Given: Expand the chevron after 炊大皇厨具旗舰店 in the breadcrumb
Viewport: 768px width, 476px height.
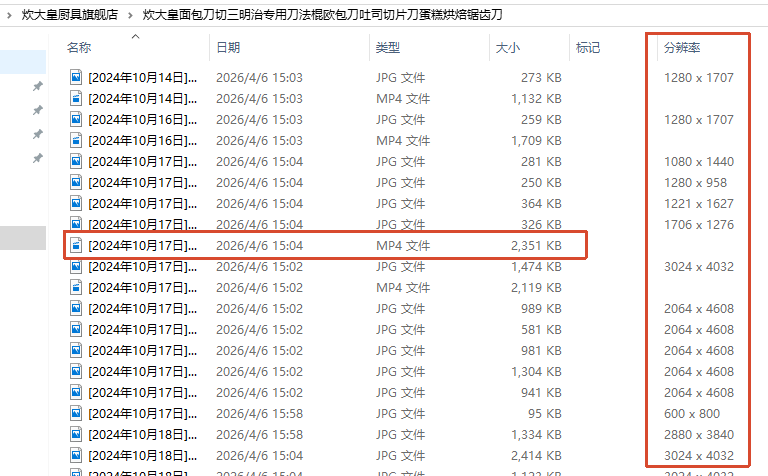Looking at the screenshot, I should pos(130,15).
